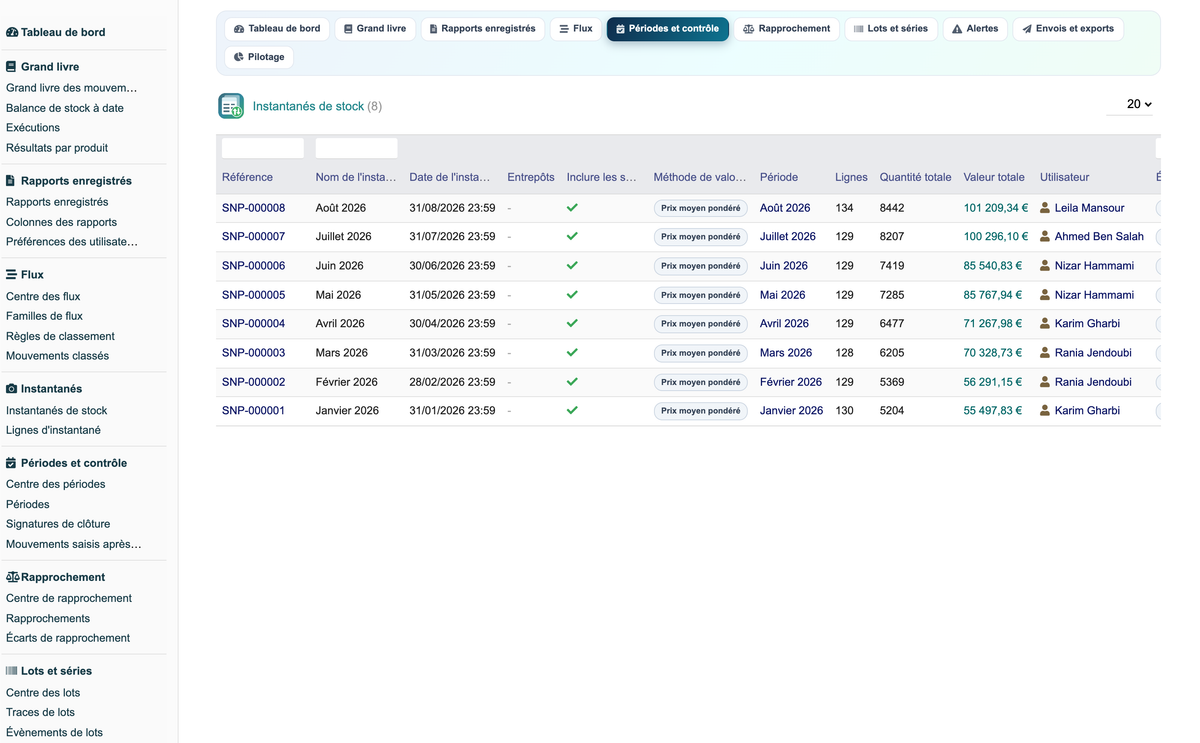Click the snapshot name Mars 2026
The height and width of the screenshot is (743, 1200).
tap(342, 353)
